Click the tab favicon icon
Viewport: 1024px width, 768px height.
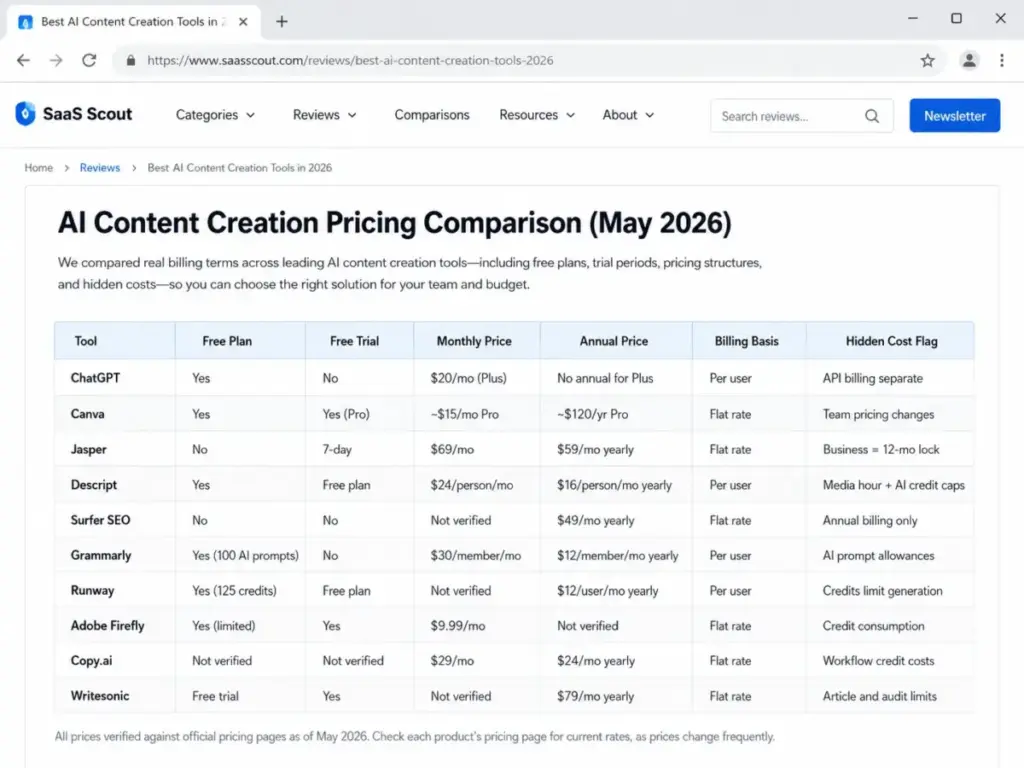pos(25,22)
